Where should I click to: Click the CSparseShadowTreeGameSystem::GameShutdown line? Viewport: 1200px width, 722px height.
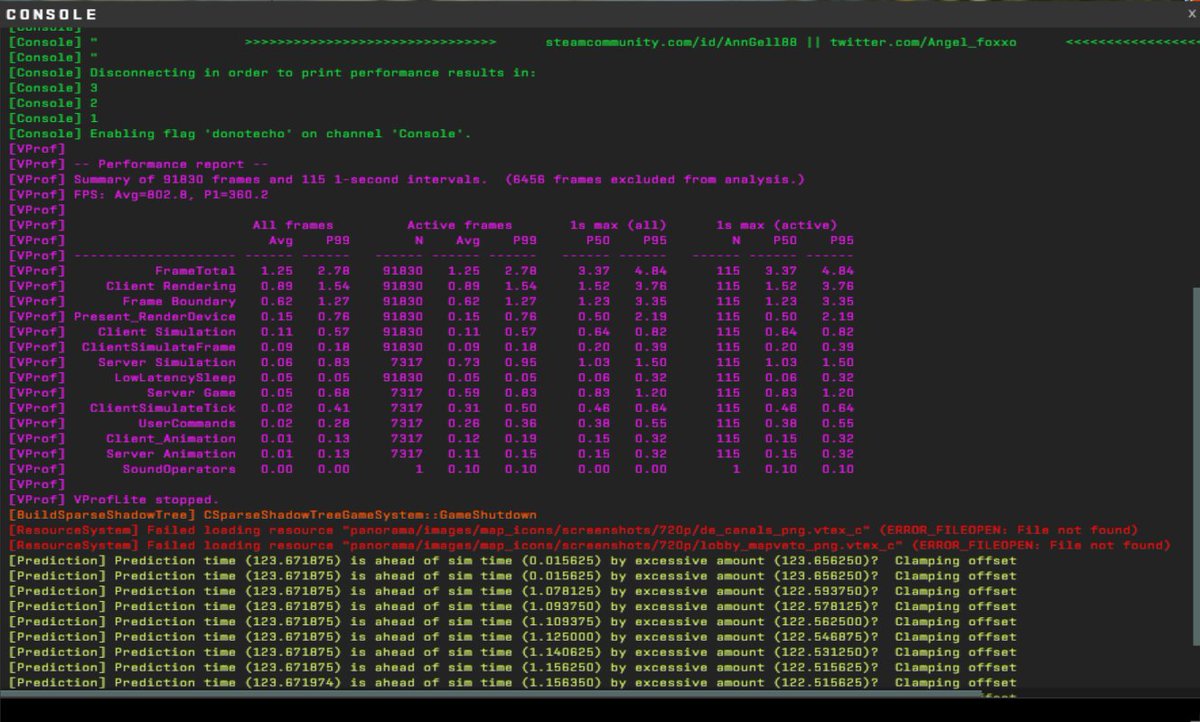[x=273, y=514]
